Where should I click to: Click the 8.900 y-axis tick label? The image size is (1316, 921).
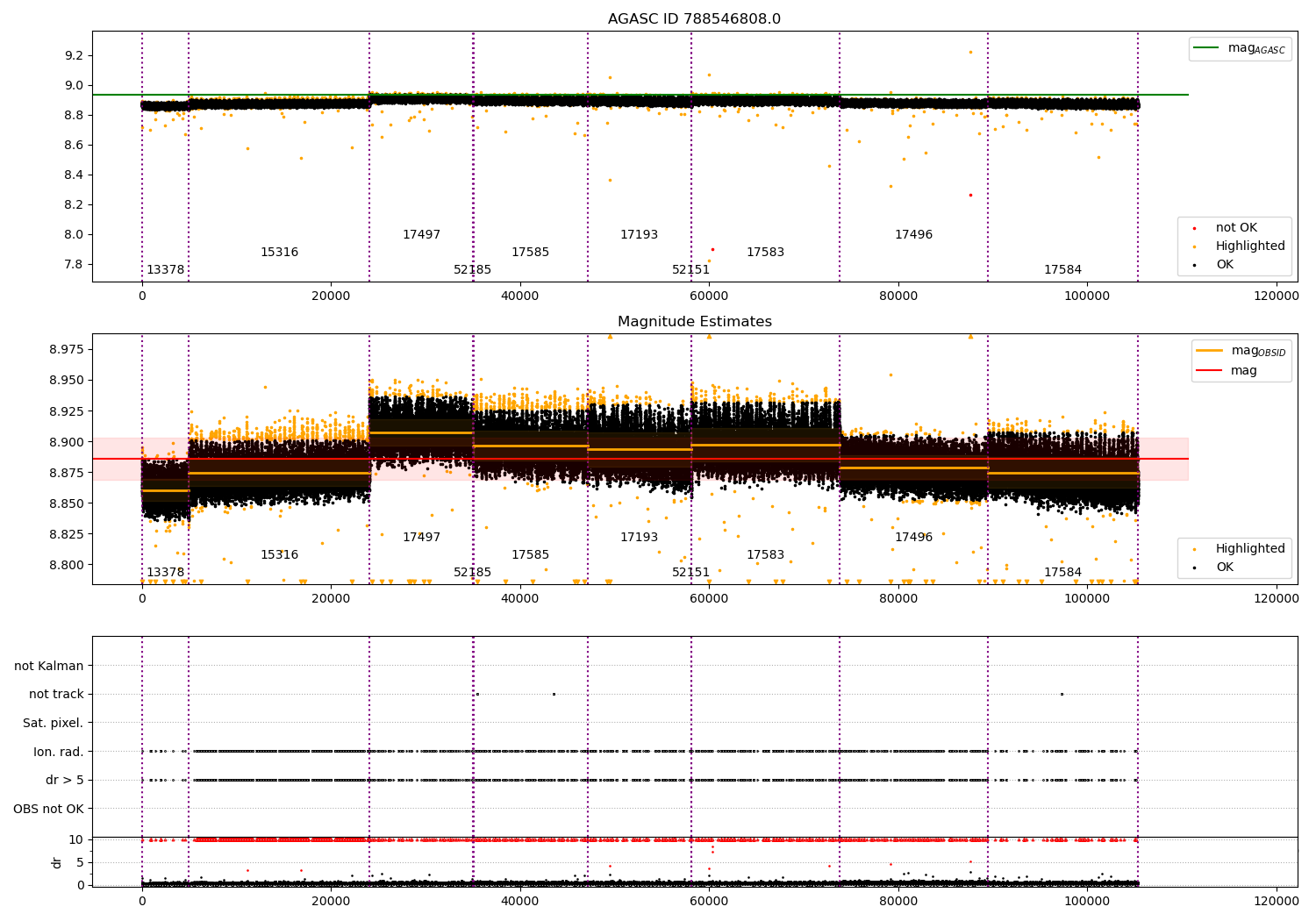pos(67,442)
